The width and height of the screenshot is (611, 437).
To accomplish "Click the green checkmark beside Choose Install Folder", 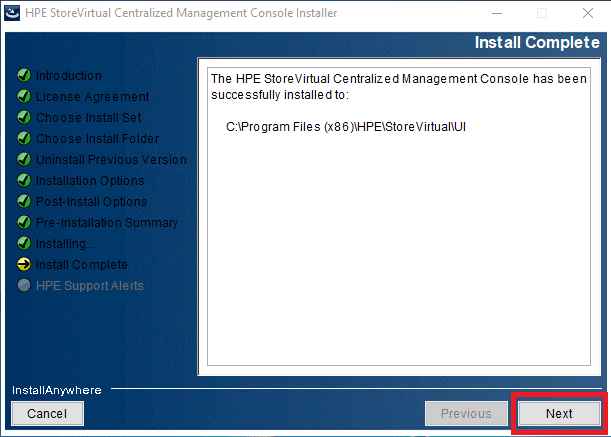I will [x=24, y=138].
